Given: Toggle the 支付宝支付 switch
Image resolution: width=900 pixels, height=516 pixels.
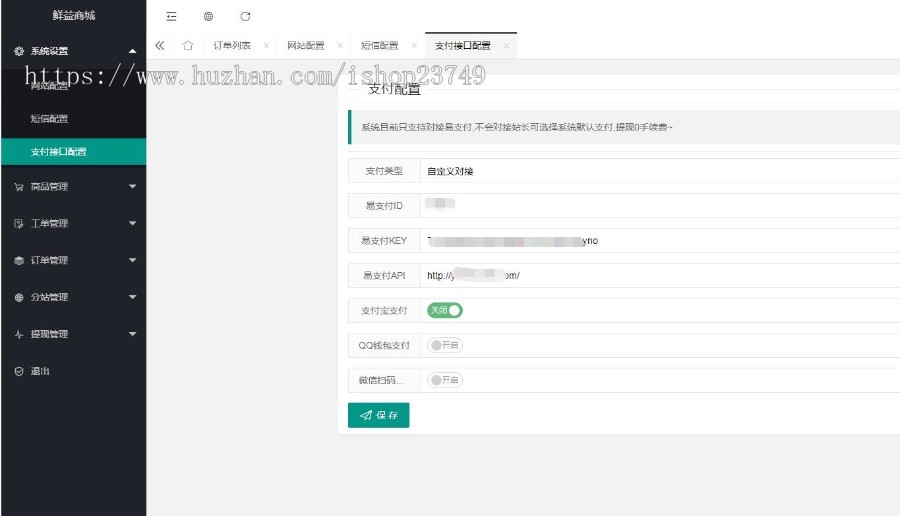Looking at the screenshot, I should [445, 310].
